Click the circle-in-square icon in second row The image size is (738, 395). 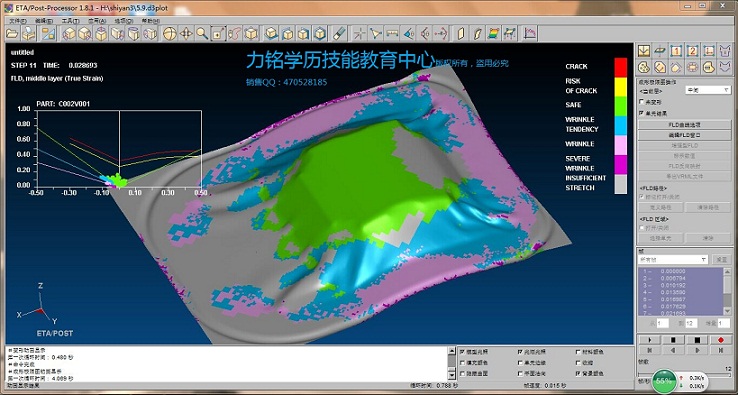(x=693, y=67)
